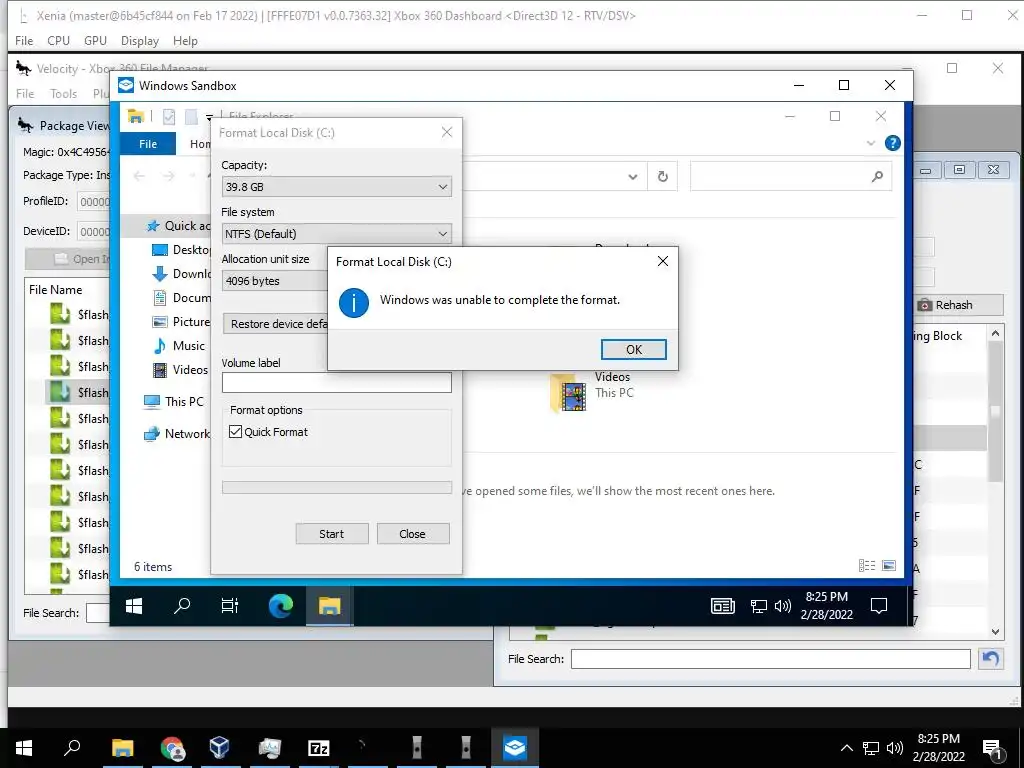
Task: Click host Windows Start button
Action: pos(24,748)
